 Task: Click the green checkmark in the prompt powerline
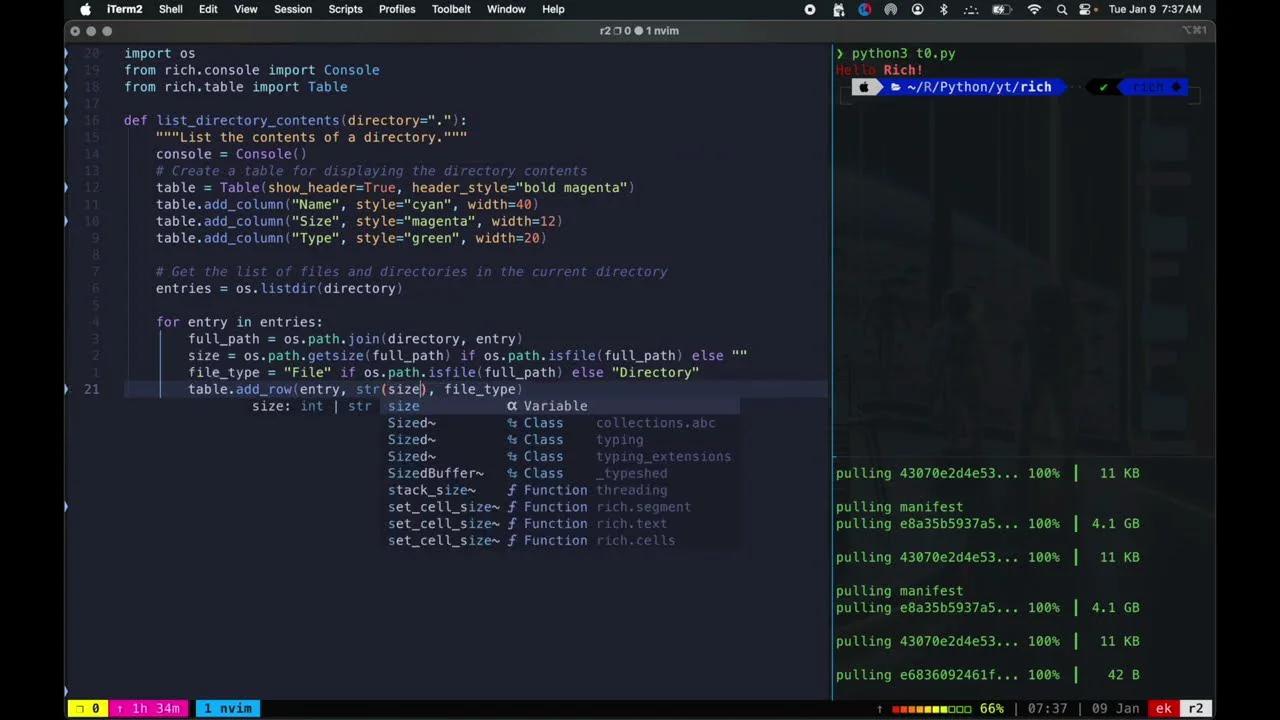(x=1102, y=87)
